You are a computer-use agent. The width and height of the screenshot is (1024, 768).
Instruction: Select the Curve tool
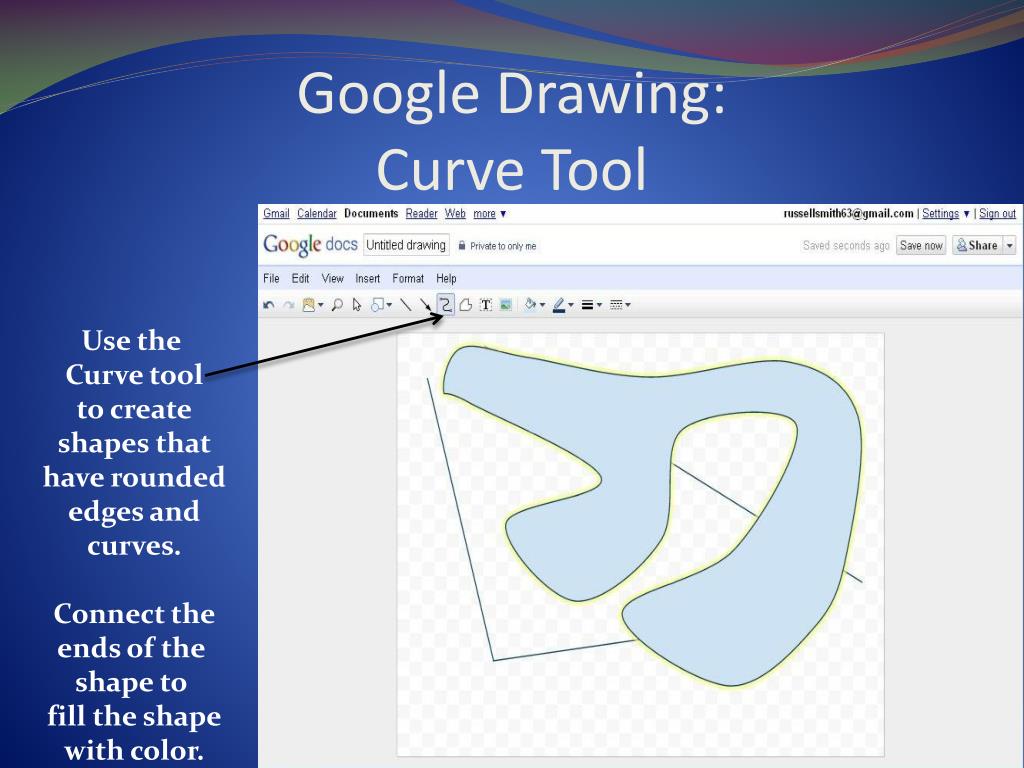(445, 304)
